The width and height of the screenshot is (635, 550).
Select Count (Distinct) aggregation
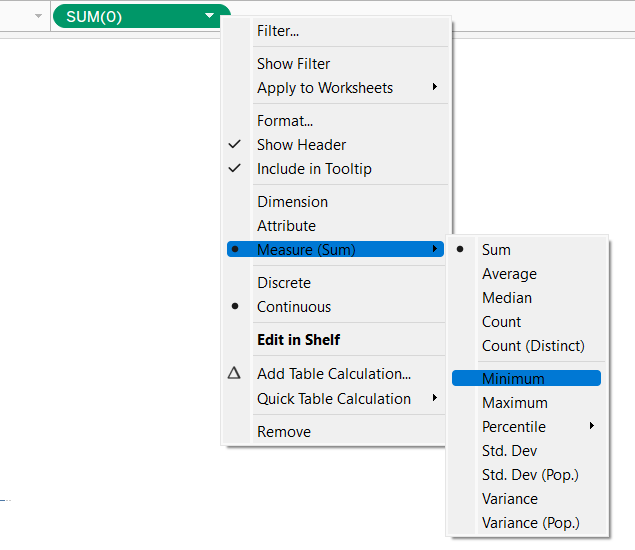coord(533,346)
